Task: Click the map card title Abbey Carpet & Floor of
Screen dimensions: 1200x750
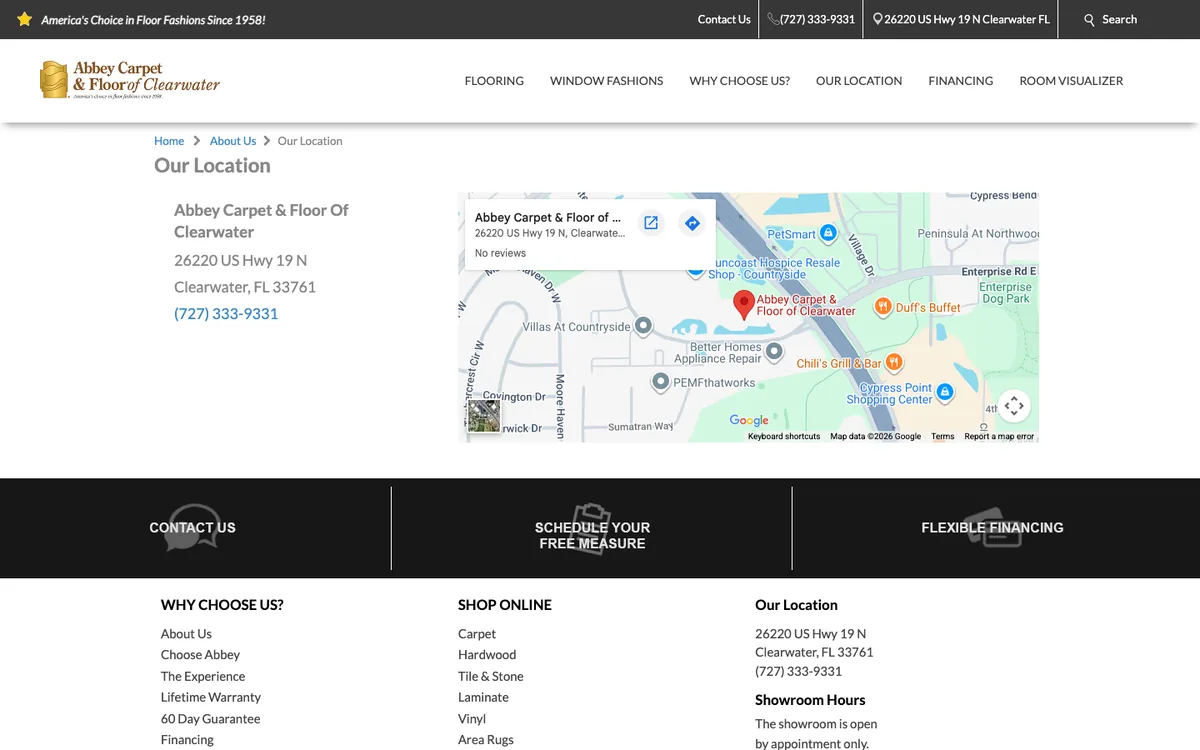Action: click(x=548, y=217)
